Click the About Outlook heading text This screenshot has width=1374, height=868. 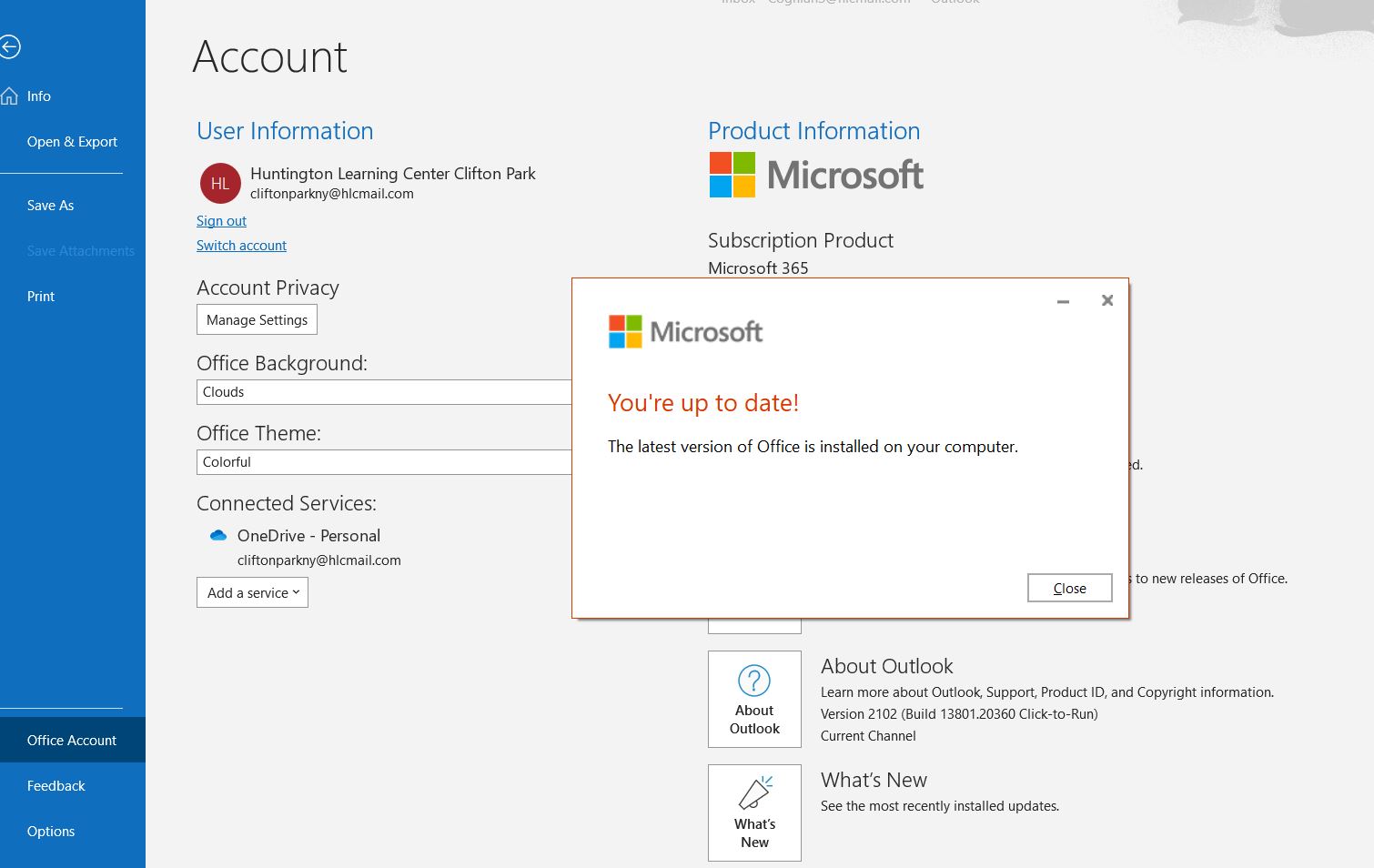(887, 666)
